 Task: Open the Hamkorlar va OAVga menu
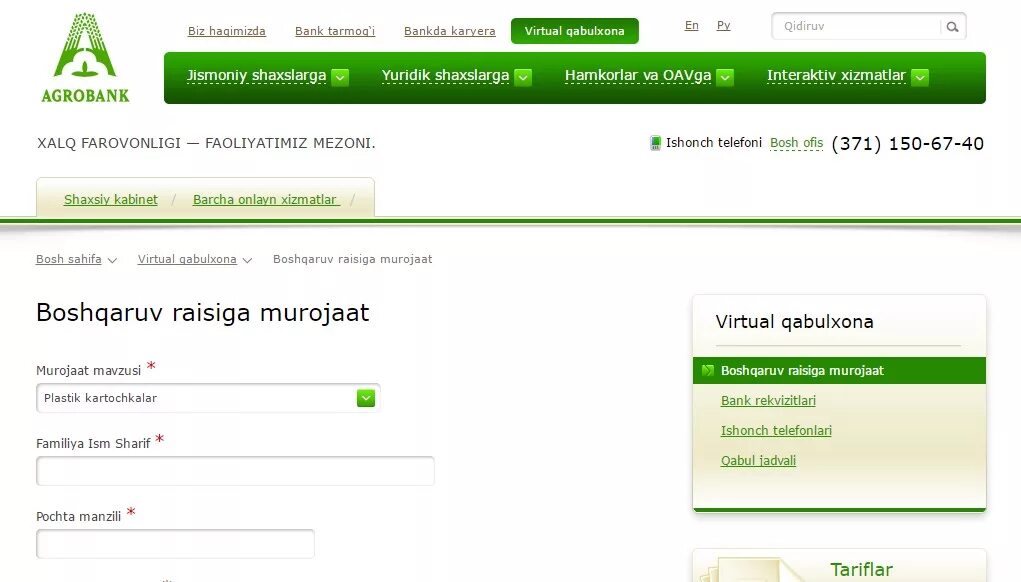click(x=638, y=76)
